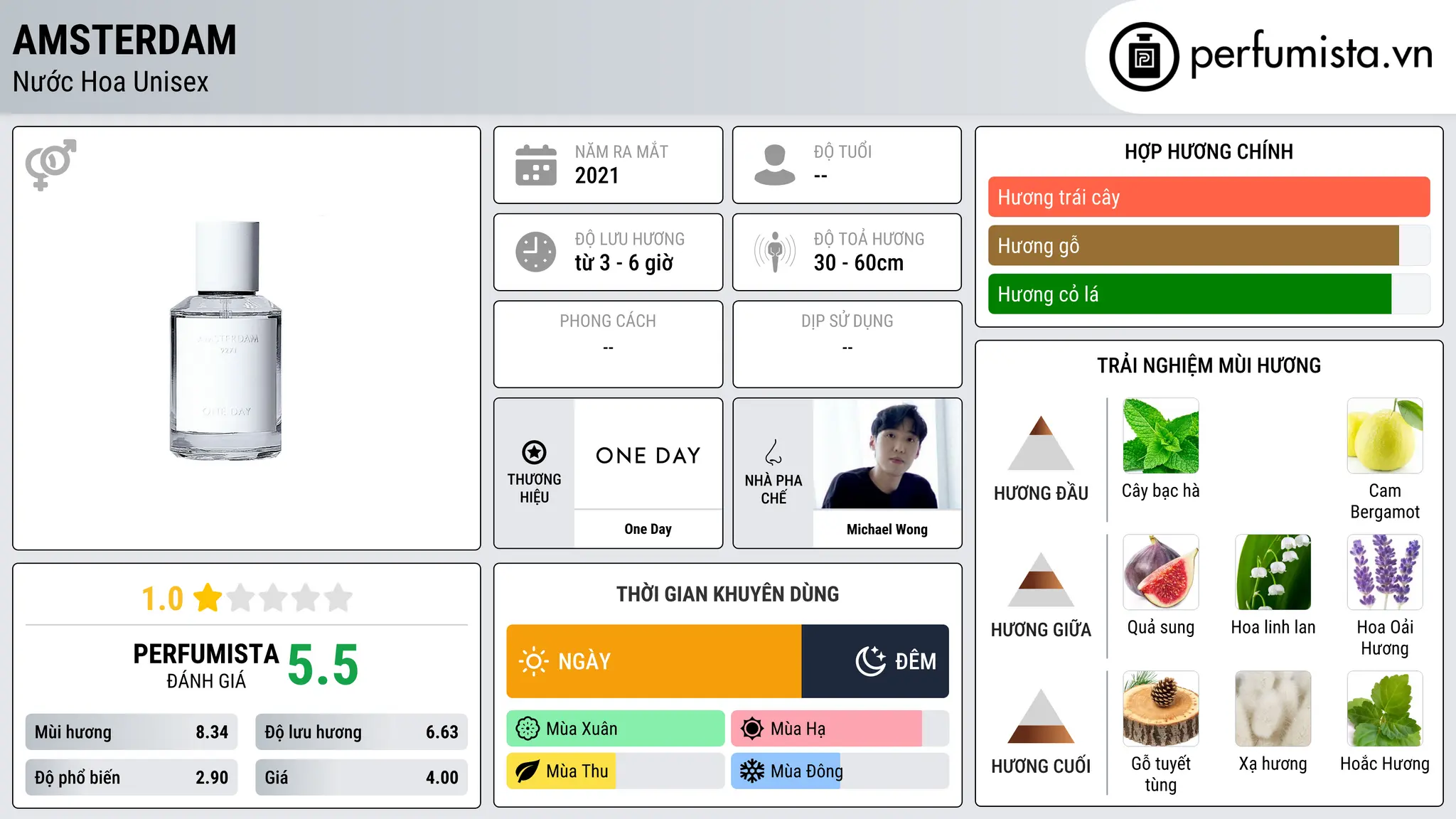The image size is (1456, 819).
Task: Click the person icon beside Độ tuổi
Action: [x=775, y=165]
